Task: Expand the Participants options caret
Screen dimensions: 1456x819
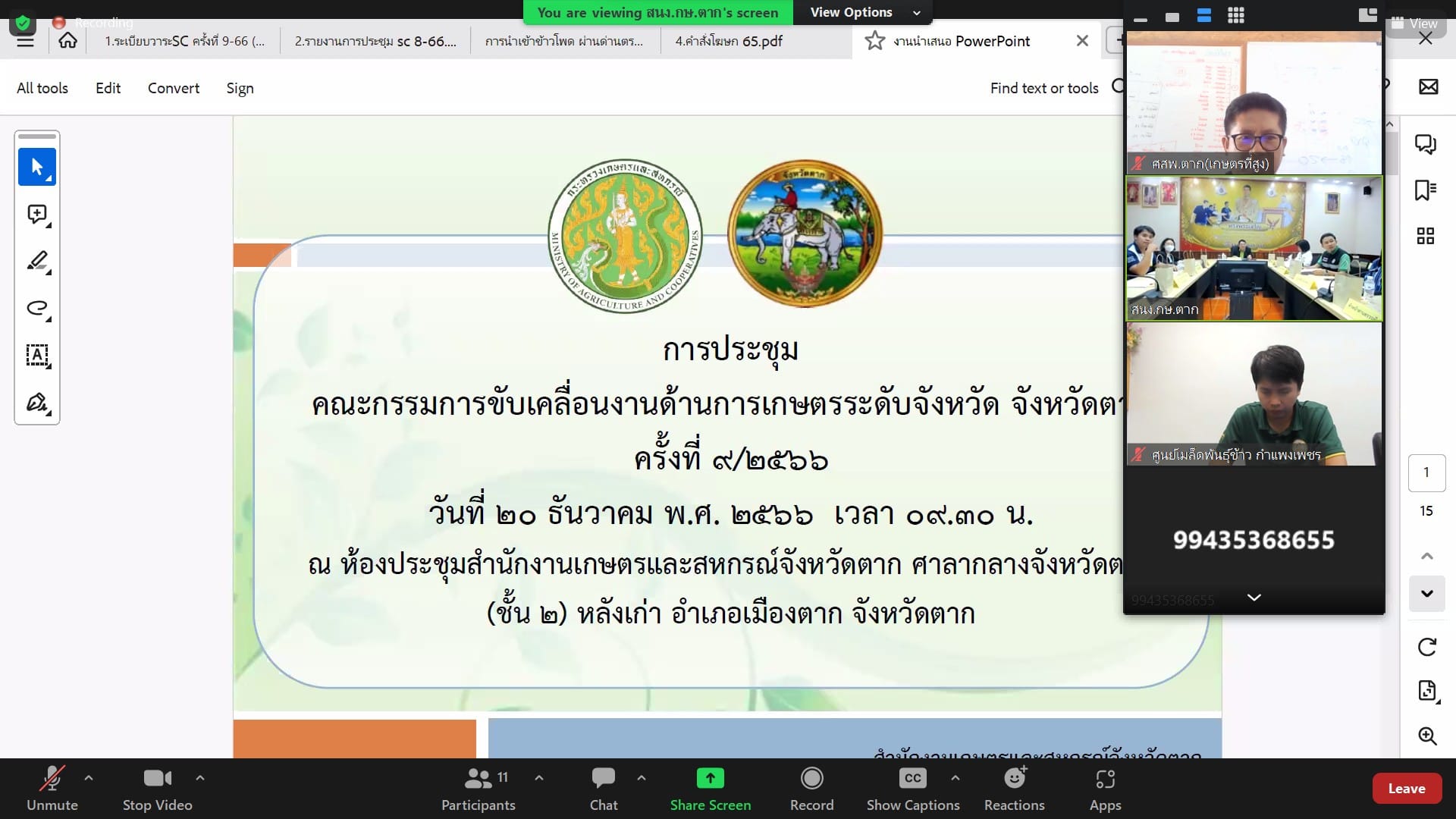Action: pyautogui.click(x=539, y=777)
